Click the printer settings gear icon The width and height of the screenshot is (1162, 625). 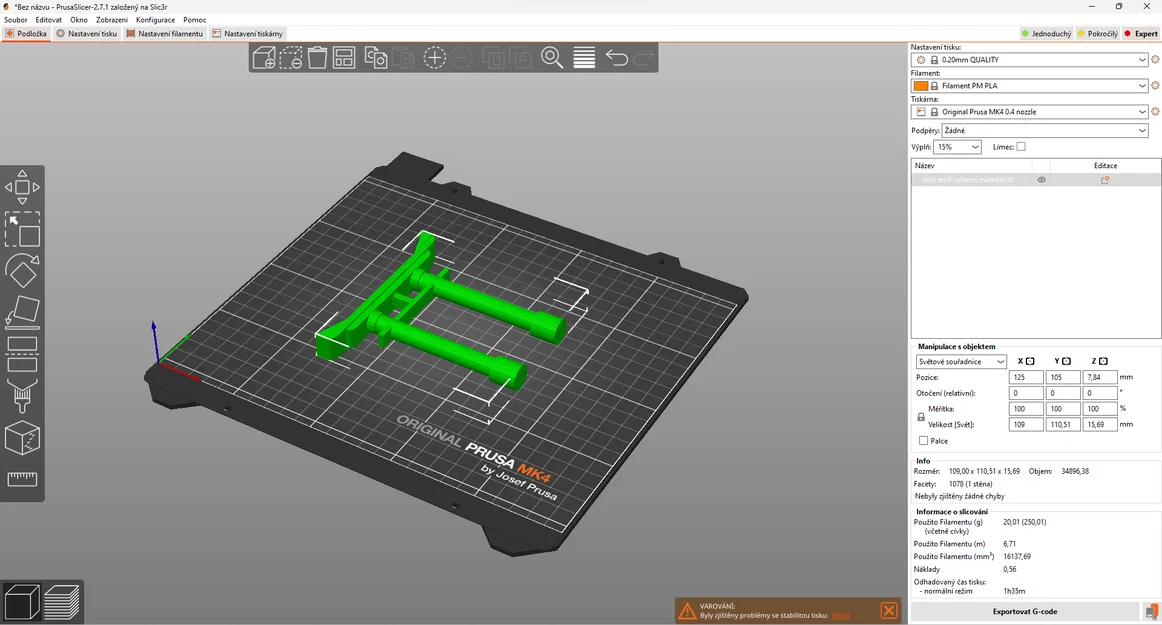point(1155,111)
